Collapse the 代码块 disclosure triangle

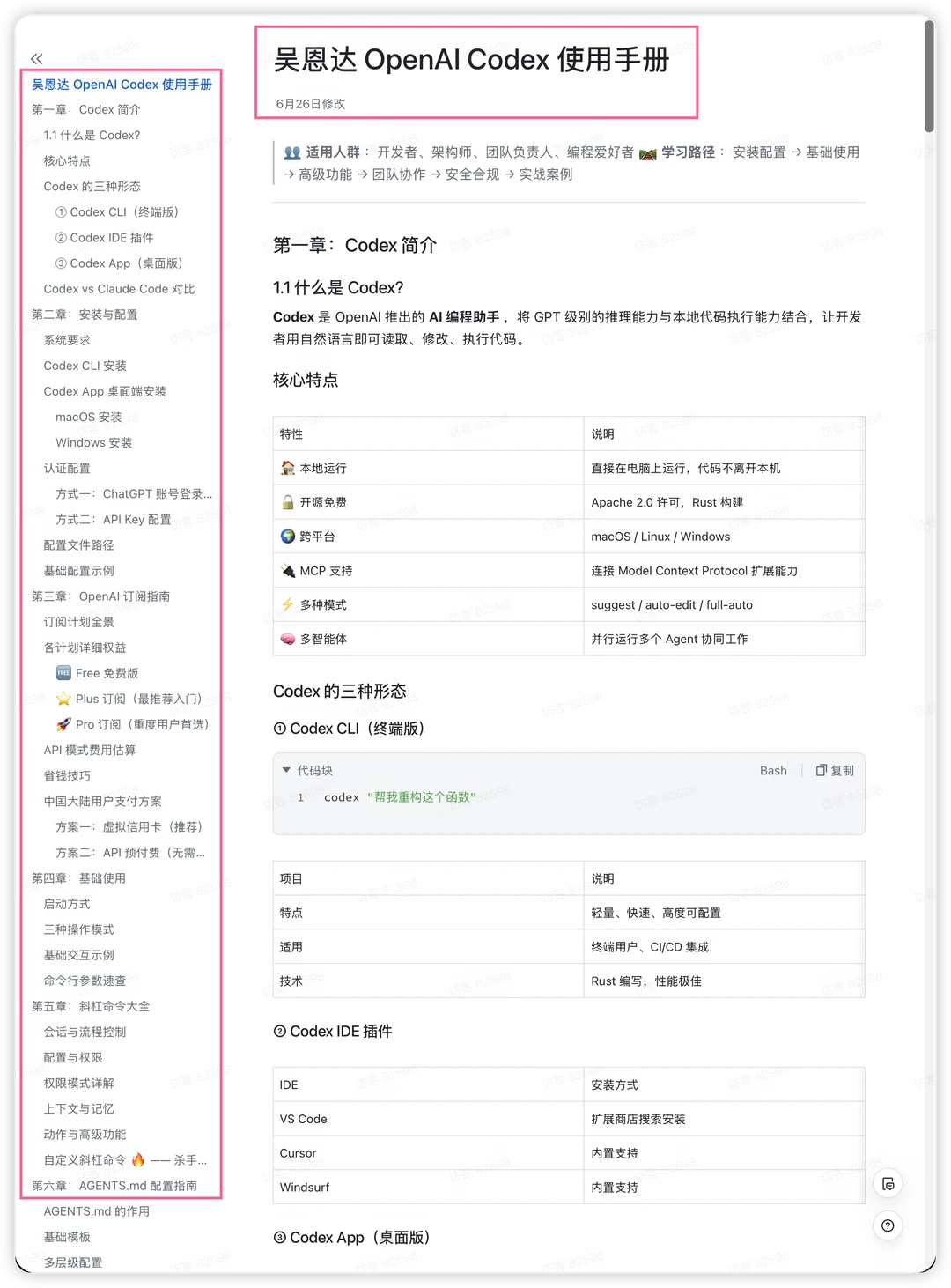[x=286, y=770]
